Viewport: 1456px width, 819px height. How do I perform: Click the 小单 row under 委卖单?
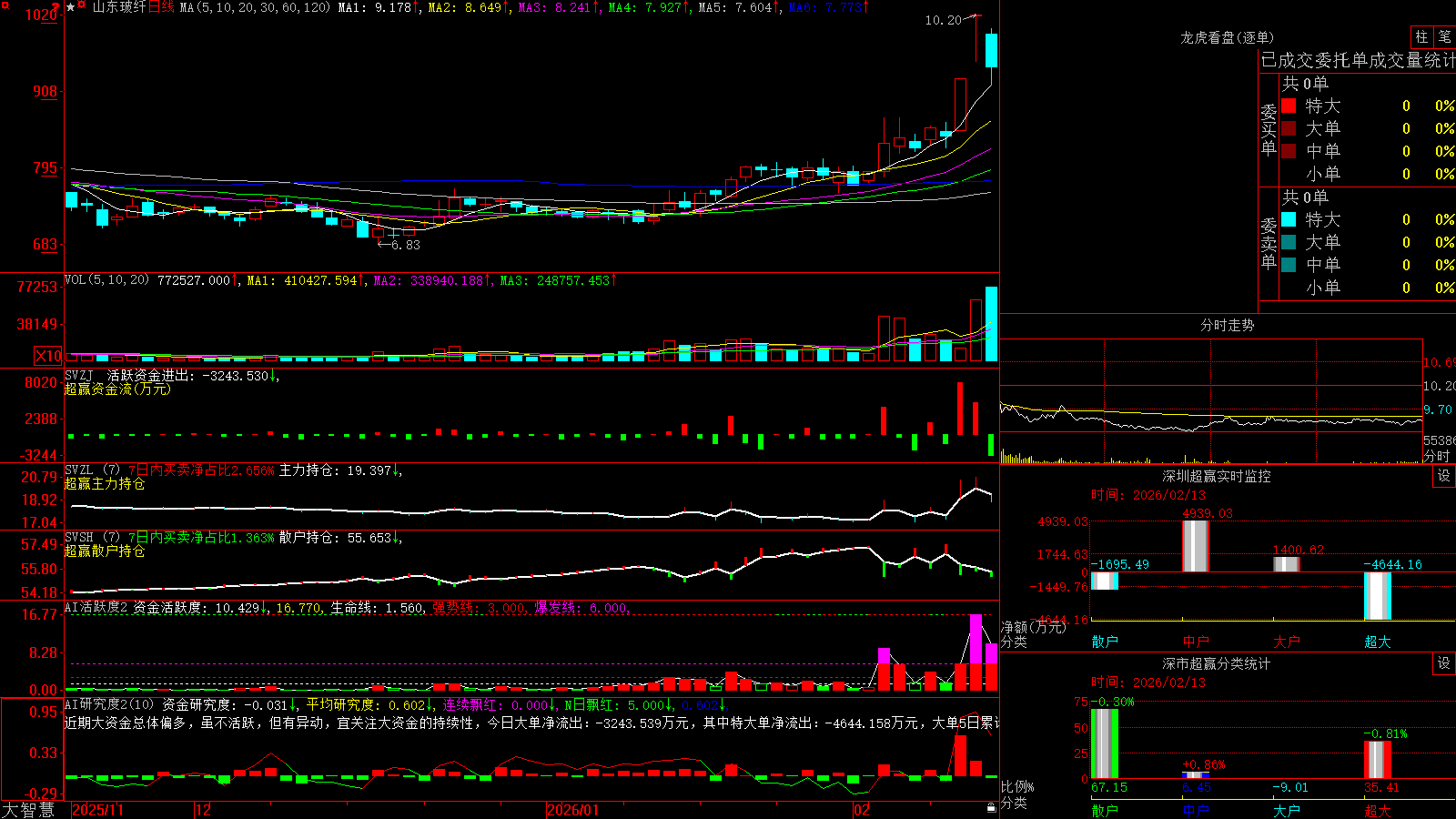click(x=1368, y=288)
